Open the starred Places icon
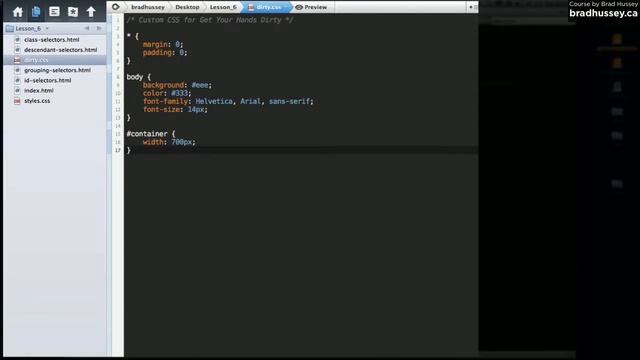Screen dimensions: 640x360 [x=73, y=12]
